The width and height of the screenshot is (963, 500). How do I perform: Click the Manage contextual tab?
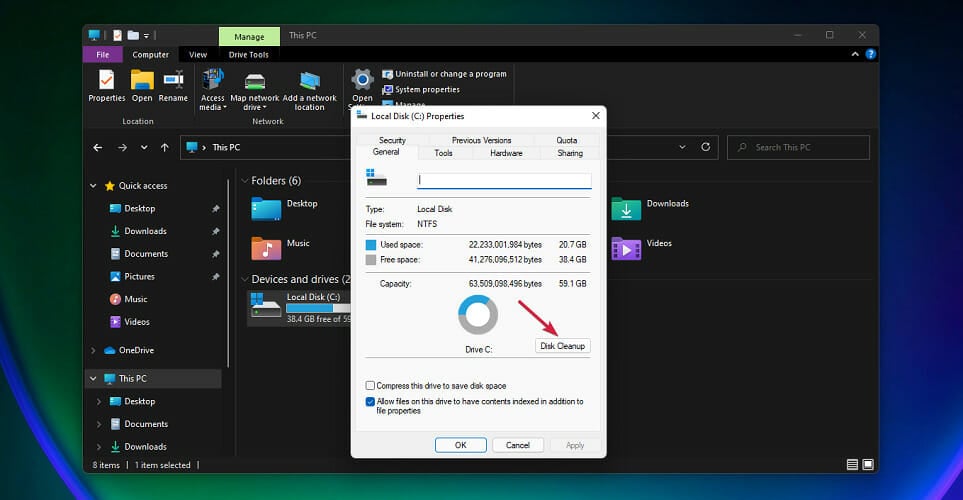pos(249,37)
